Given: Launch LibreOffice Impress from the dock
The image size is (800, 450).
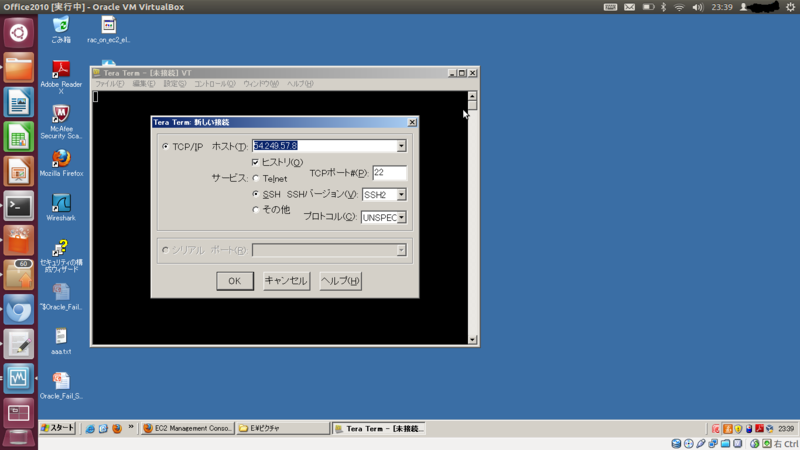Looking at the screenshot, I should (x=18, y=171).
